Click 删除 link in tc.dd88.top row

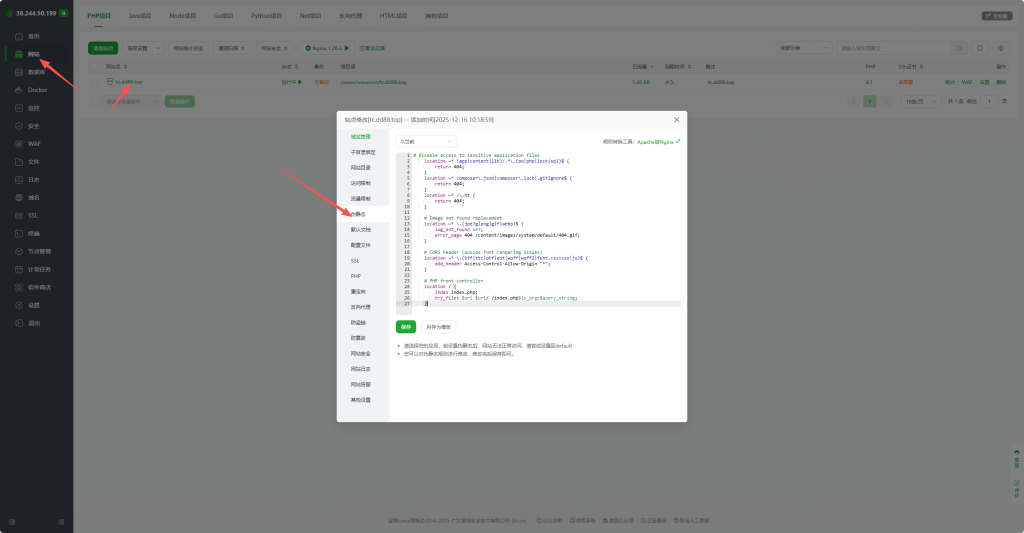pos(1001,82)
